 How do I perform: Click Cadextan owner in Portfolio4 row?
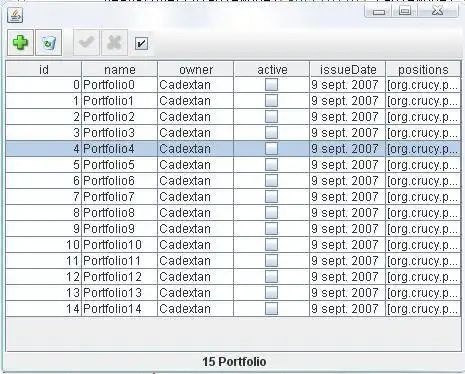click(196, 149)
